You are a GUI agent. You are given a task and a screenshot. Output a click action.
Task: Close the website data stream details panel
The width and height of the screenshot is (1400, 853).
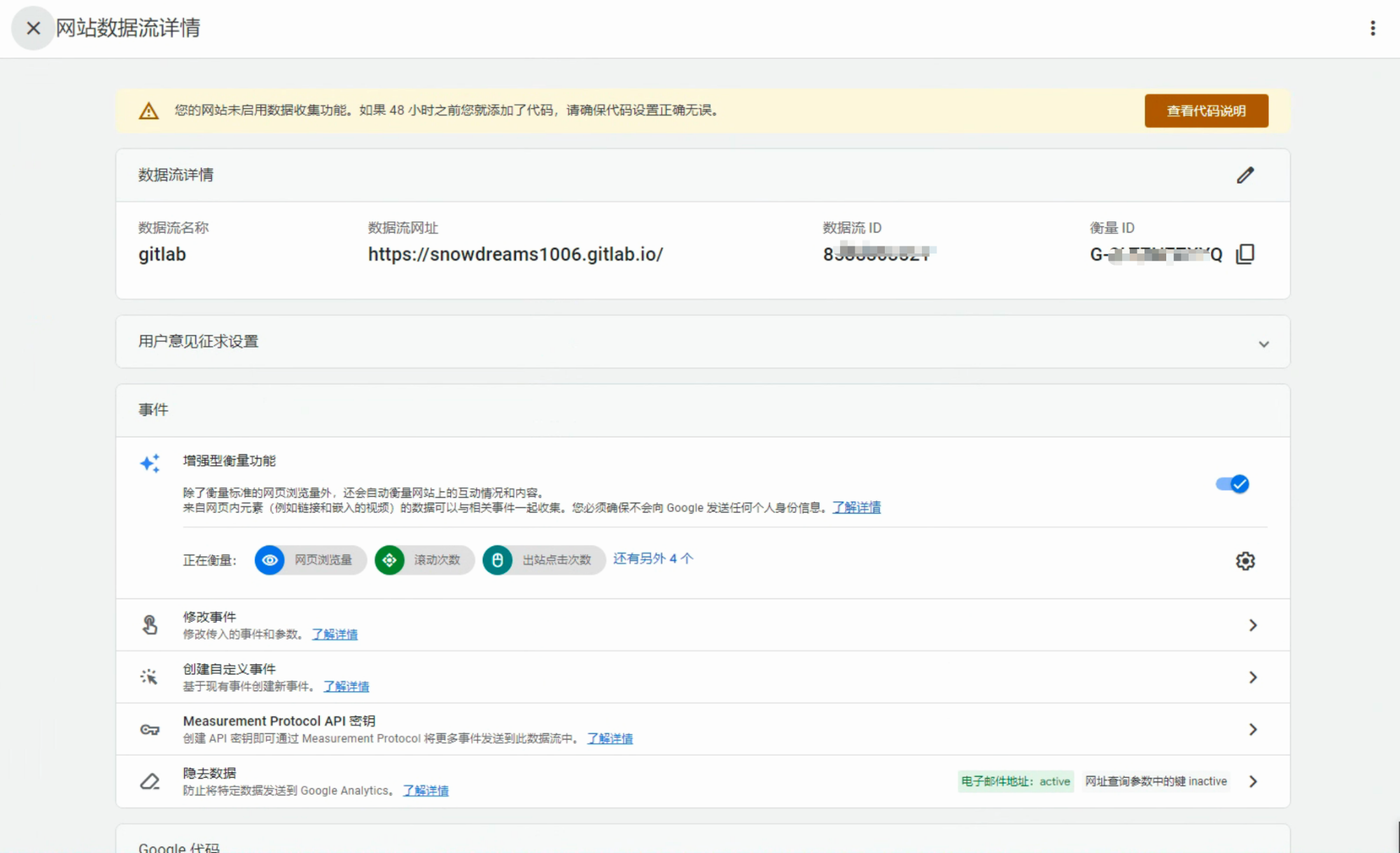point(33,28)
